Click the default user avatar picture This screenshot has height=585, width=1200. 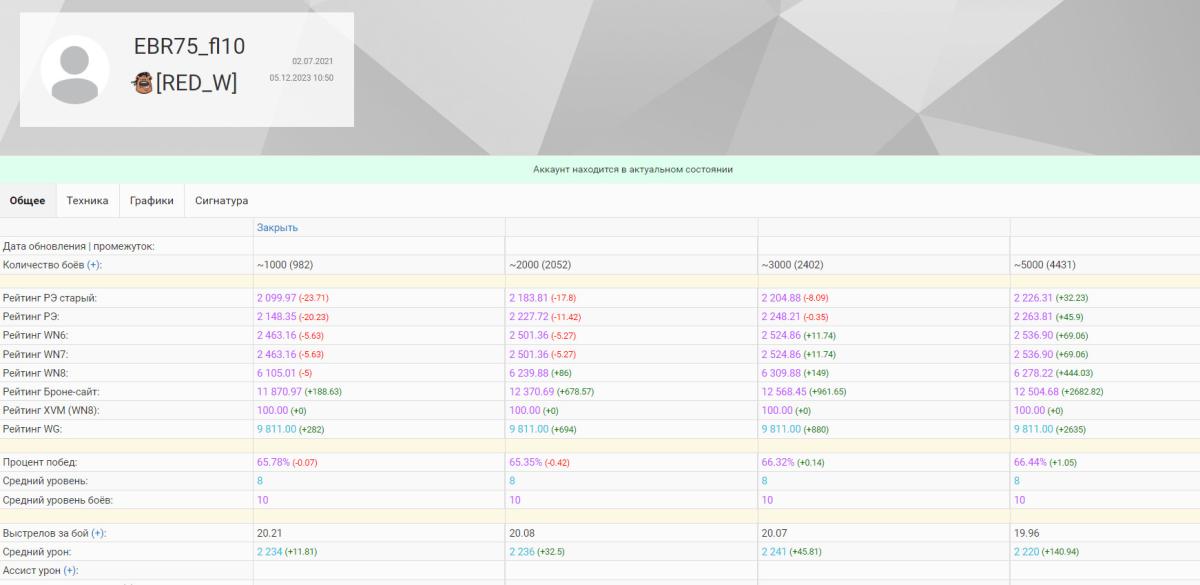pyautogui.click(x=75, y=70)
